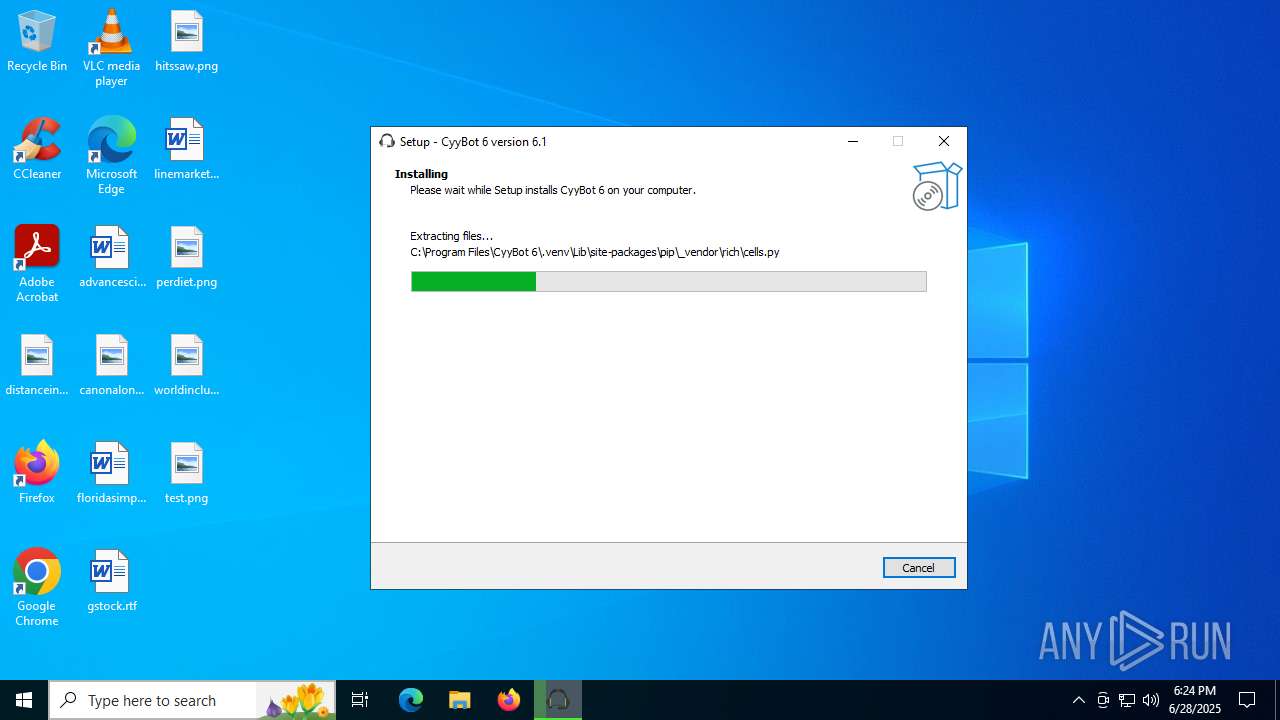Viewport: 1280px width, 720px height.
Task: Click the extracting file path text
Action: coord(595,252)
